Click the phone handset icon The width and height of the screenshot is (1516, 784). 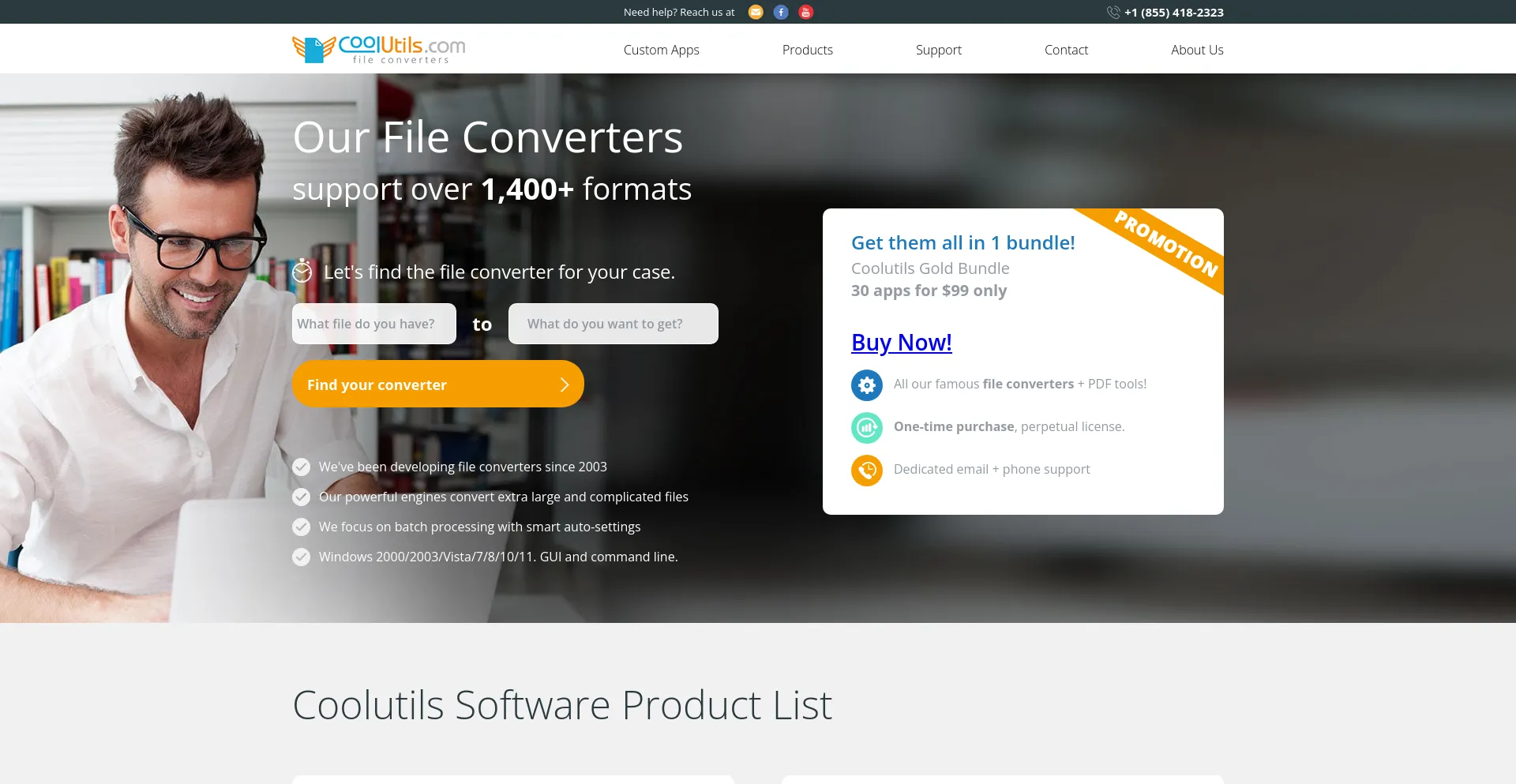[1113, 12]
